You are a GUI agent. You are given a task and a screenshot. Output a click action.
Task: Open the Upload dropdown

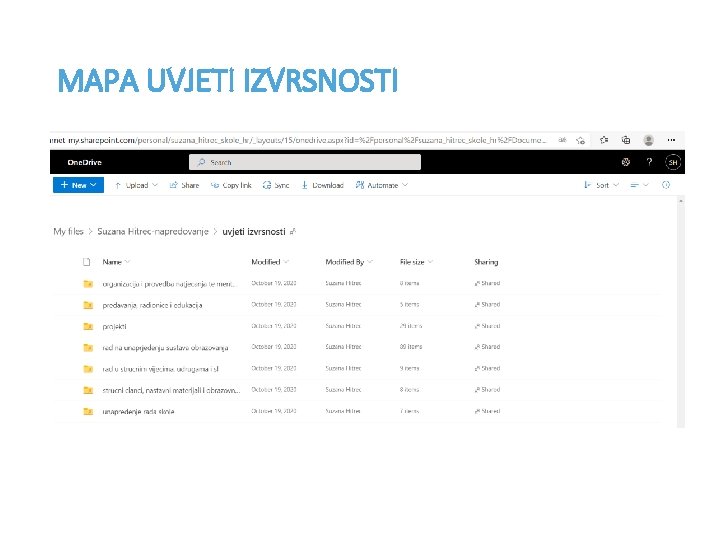click(136, 185)
